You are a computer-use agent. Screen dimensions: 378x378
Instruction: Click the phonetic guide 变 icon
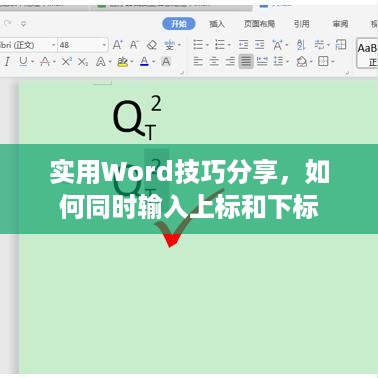[x=169, y=45]
